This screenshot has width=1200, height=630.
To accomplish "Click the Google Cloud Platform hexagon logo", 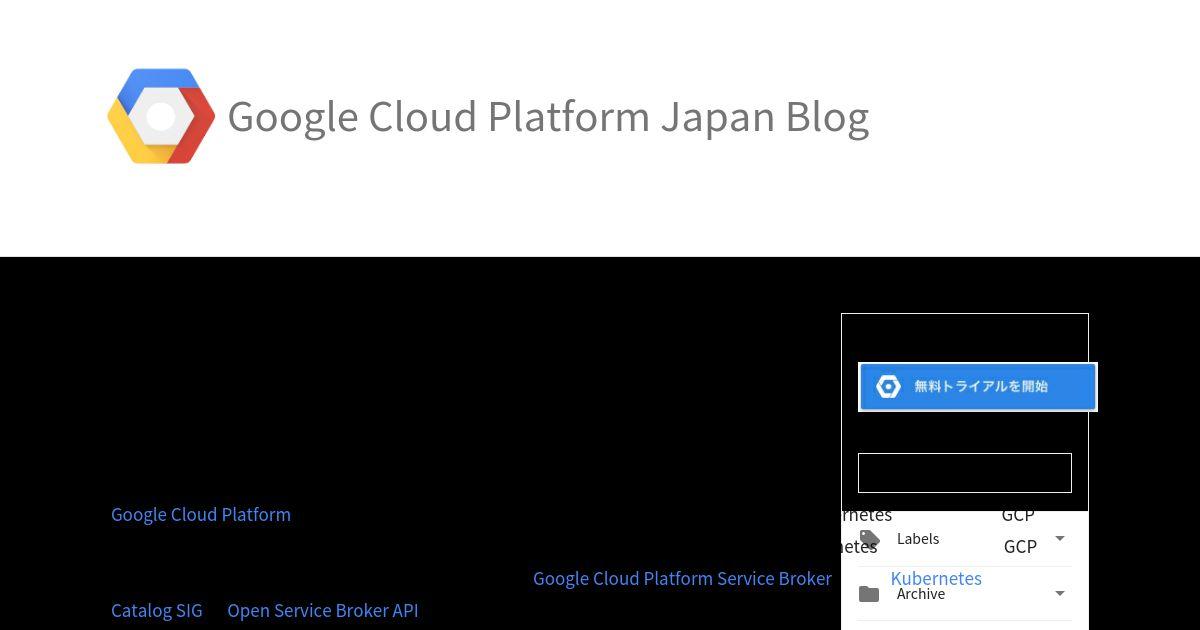I will coord(161,116).
